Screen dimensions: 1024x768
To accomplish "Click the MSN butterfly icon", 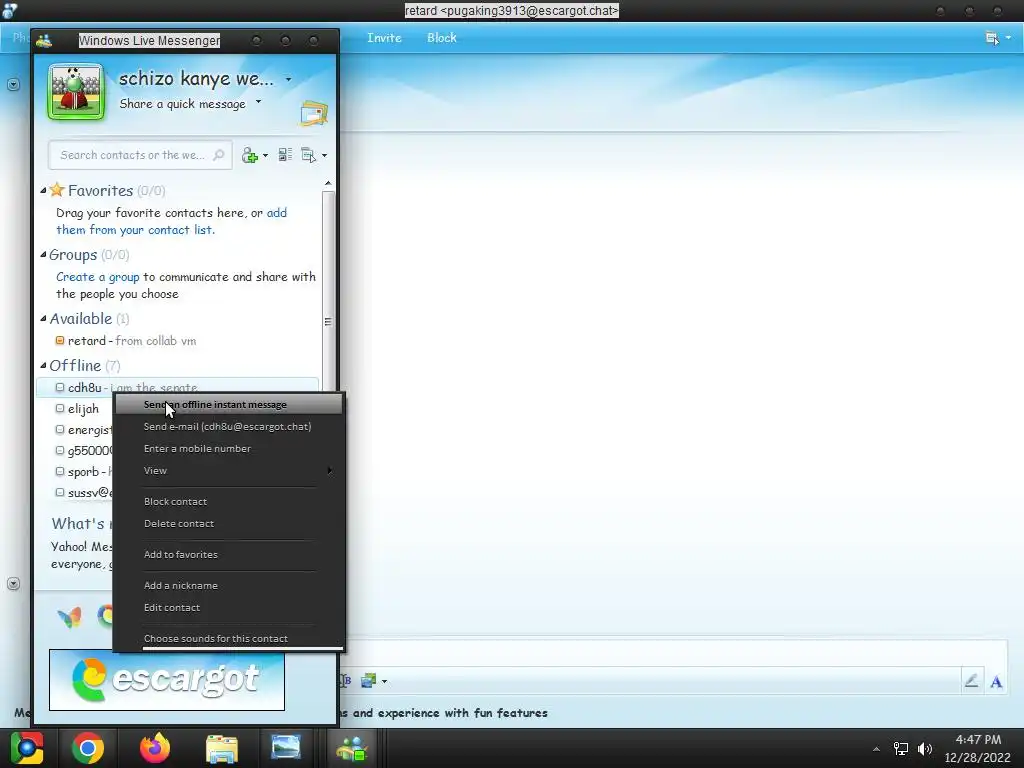I will pyautogui.click(x=70, y=616).
